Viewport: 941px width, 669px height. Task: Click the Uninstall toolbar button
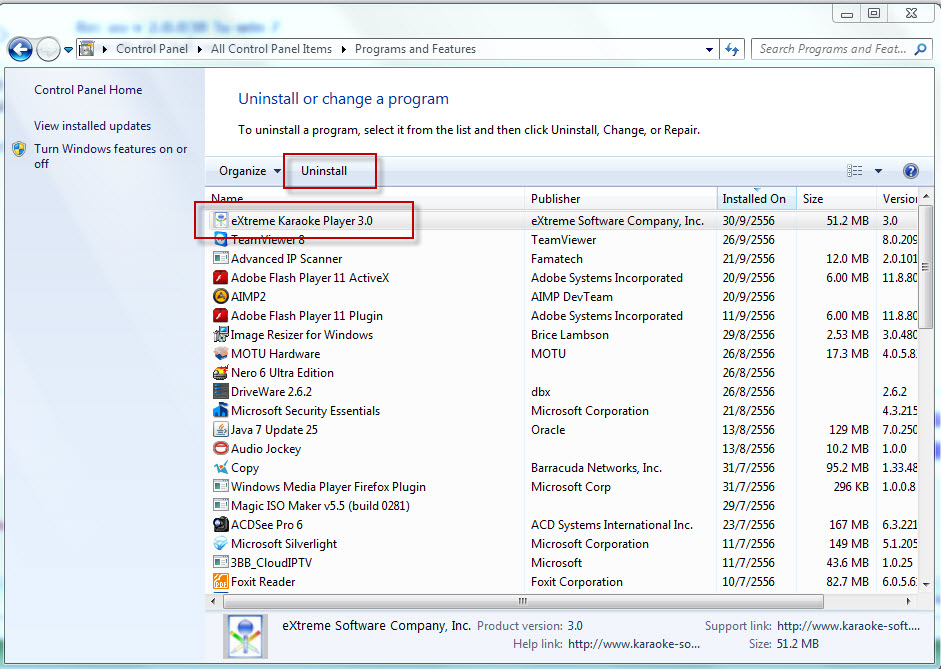[x=324, y=171]
